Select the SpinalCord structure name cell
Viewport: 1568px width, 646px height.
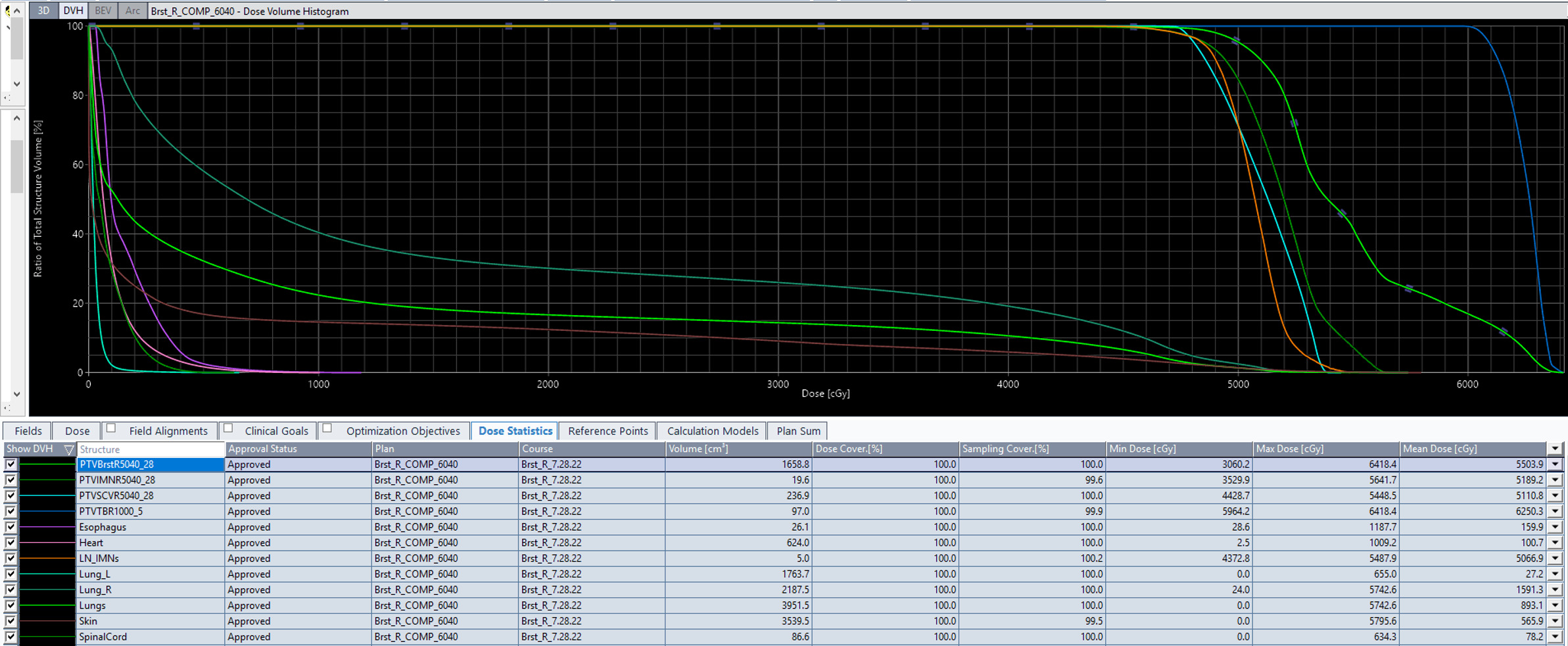151,637
